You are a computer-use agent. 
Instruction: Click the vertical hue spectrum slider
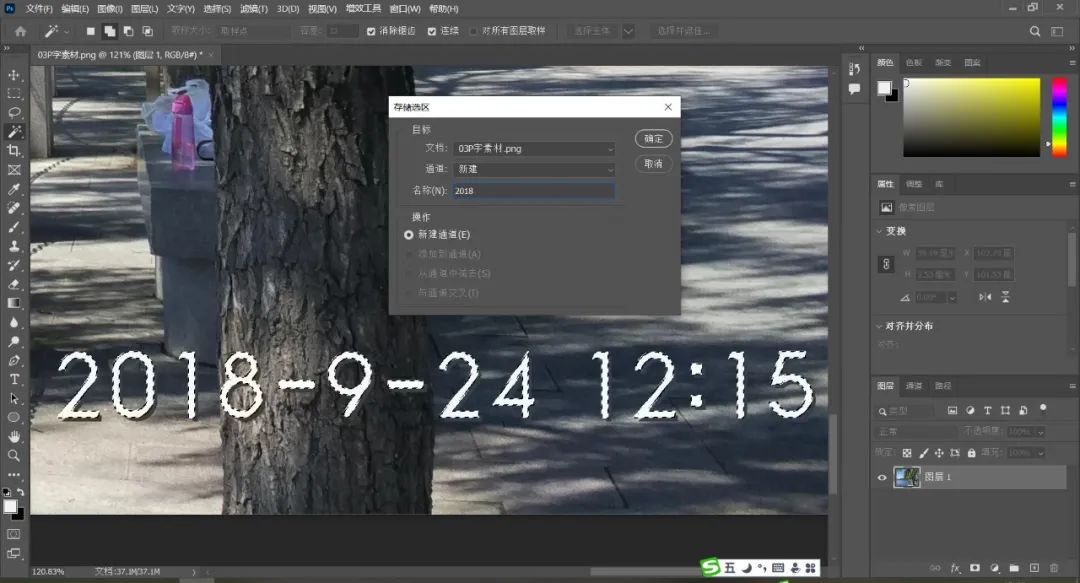[x=1059, y=115]
